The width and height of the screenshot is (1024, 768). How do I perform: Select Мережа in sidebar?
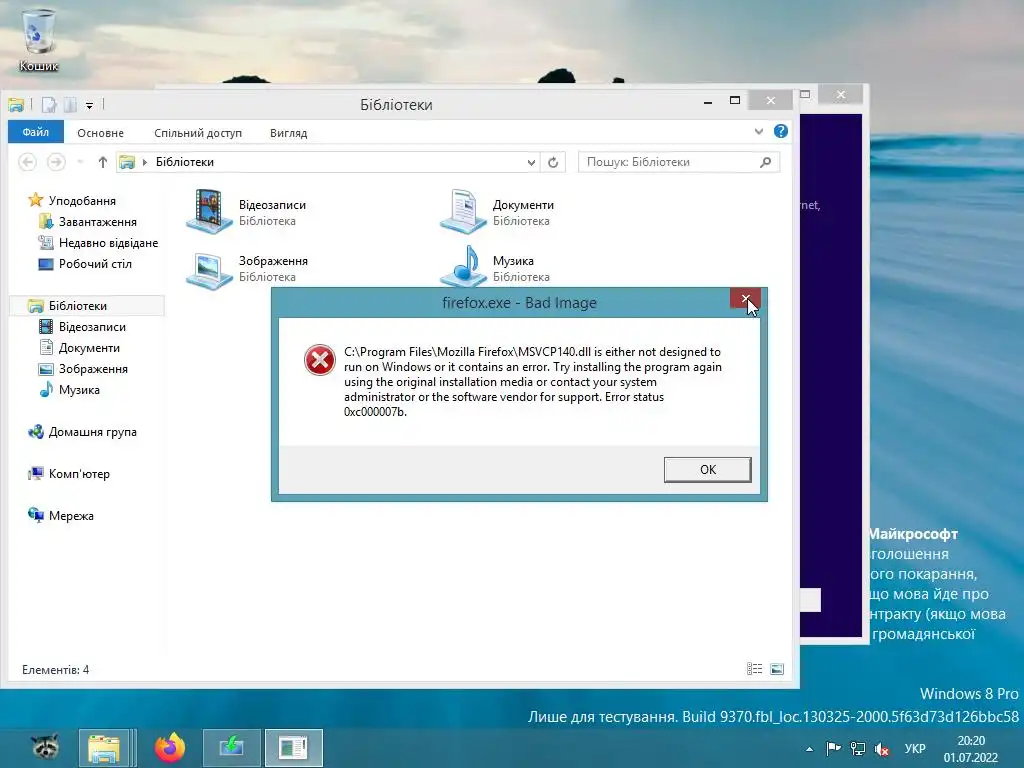(71, 515)
